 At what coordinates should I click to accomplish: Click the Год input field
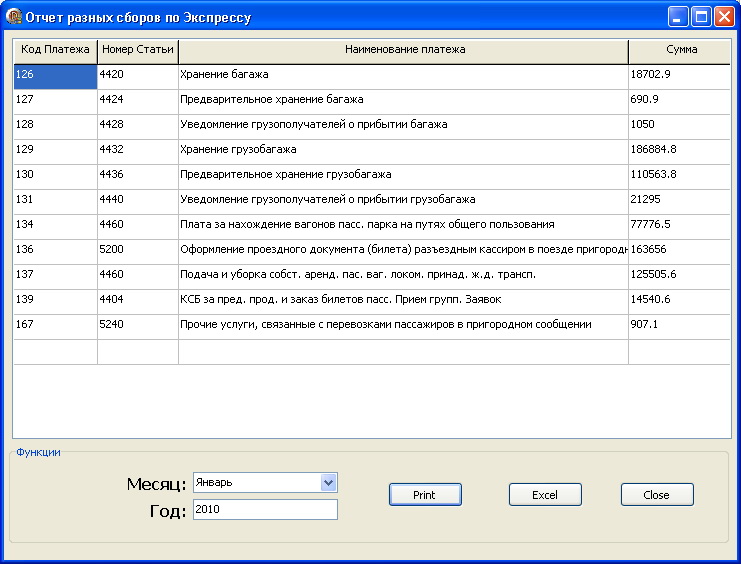(265, 509)
